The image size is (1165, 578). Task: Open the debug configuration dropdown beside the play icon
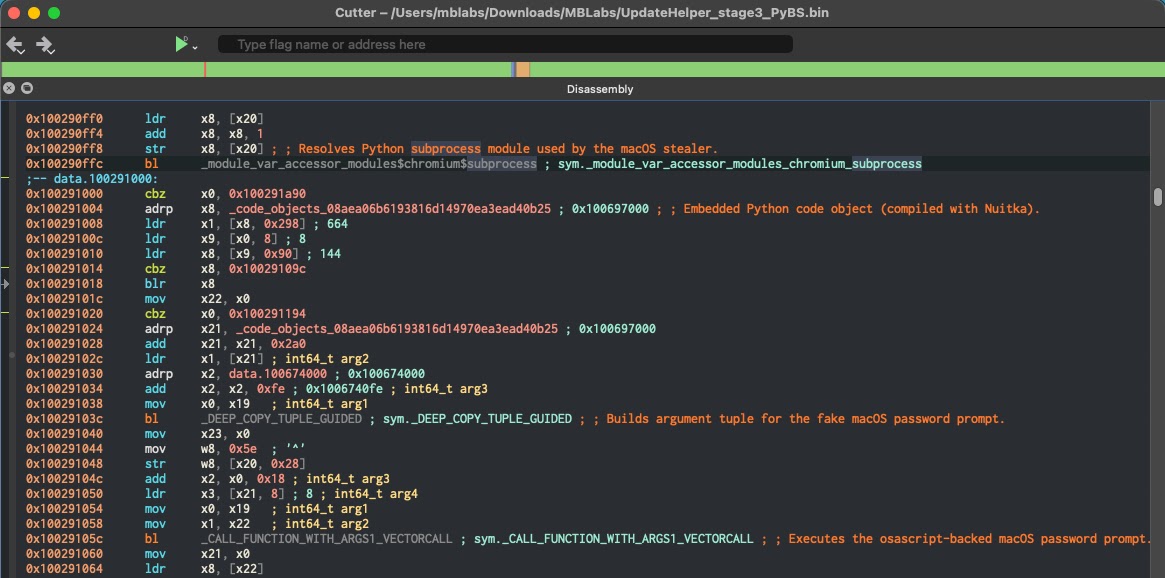pyautogui.click(x=194, y=48)
